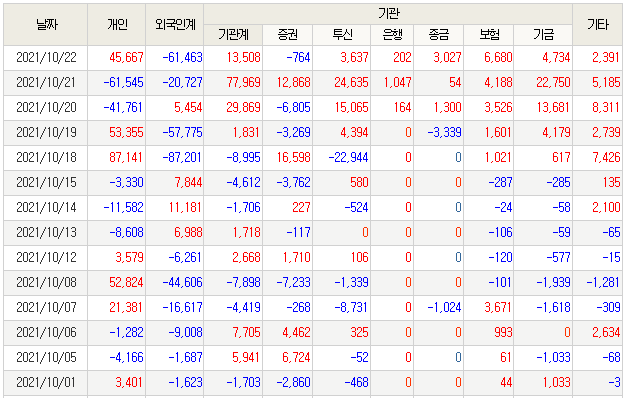Click securities value 12,868
The height and width of the screenshot is (398, 626).
tap(293, 83)
